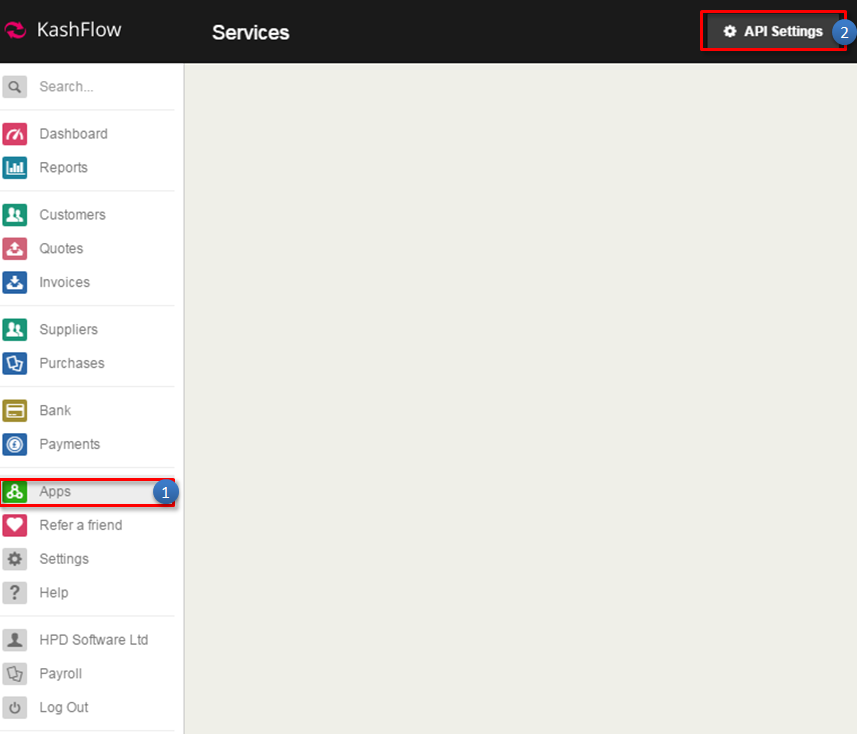Open the Settings menu item

coord(64,559)
